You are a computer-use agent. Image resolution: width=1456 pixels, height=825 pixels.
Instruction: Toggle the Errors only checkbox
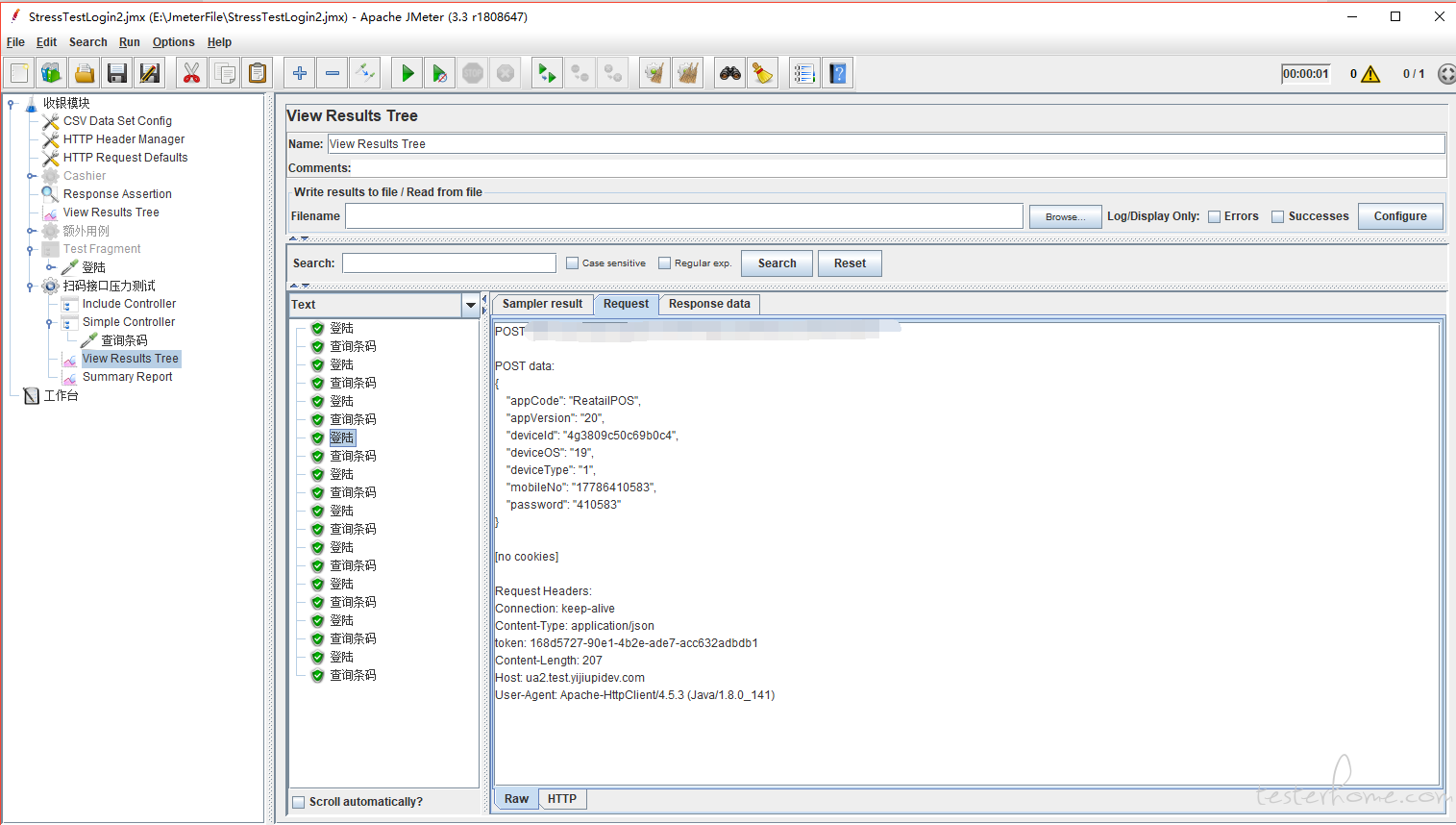coord(1215,216)
